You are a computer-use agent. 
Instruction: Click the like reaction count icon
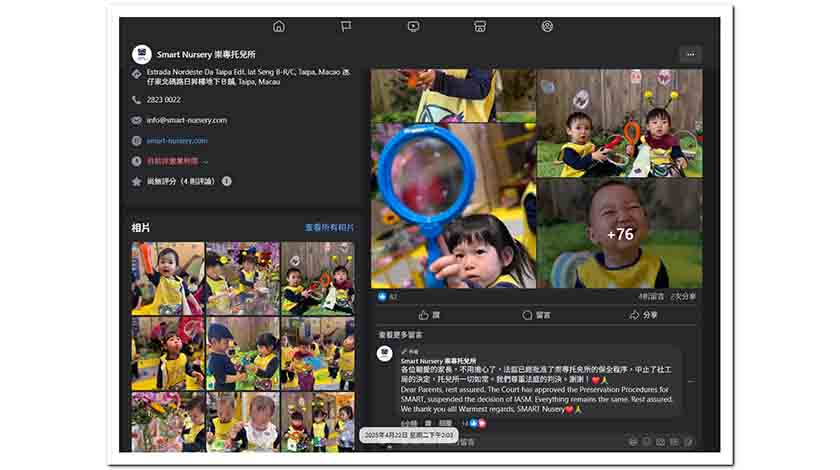pos(382,297)
